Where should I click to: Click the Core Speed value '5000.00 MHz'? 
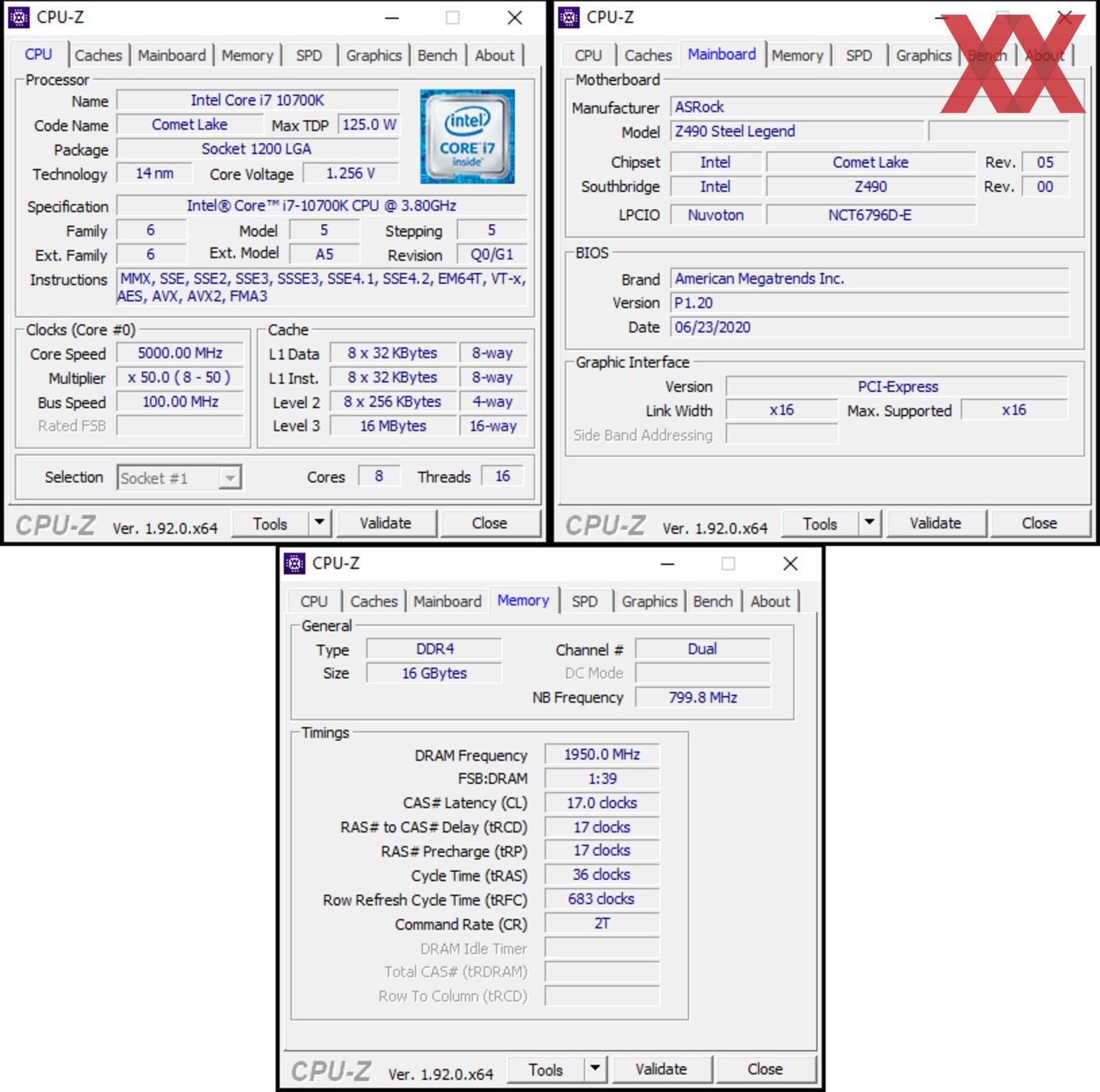(180, 353)
